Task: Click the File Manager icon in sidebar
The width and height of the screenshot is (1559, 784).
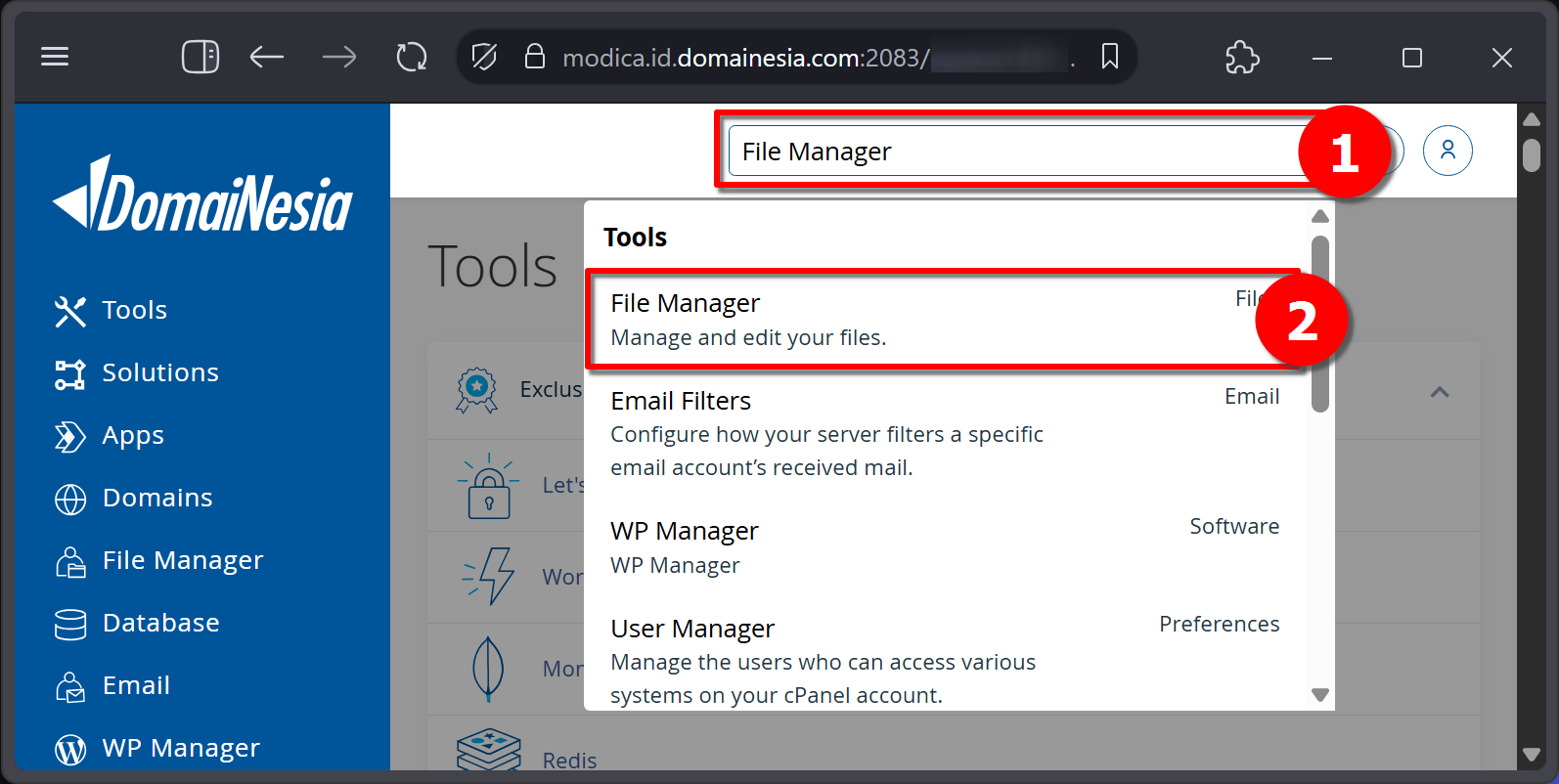Action: point(70,561)
